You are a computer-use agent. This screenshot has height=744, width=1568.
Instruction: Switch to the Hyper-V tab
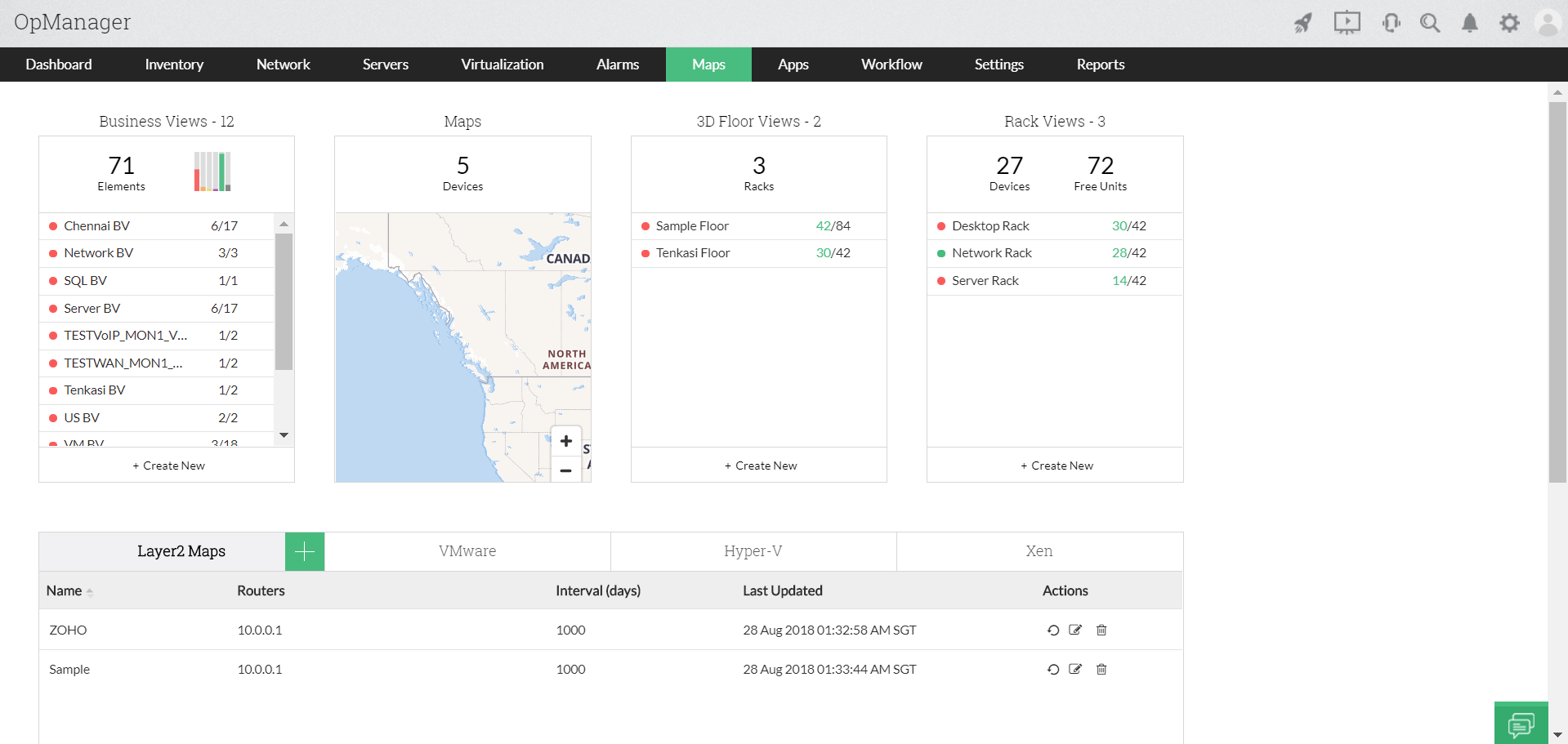coord(753,551)
